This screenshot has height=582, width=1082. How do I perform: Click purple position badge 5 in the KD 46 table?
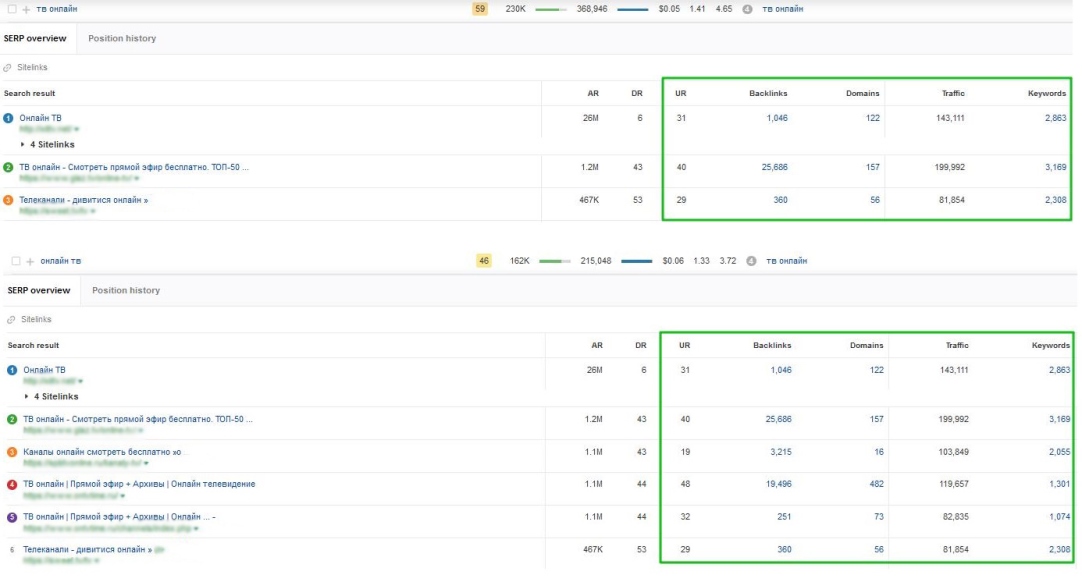(12, 517)
